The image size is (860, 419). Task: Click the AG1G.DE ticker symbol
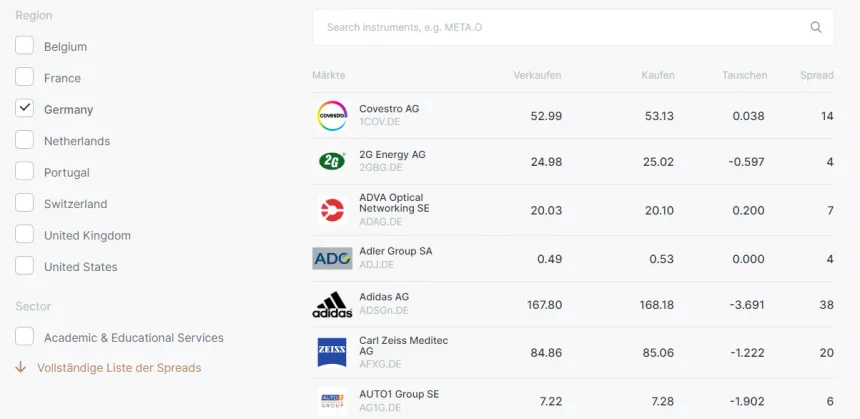[380, 407]
